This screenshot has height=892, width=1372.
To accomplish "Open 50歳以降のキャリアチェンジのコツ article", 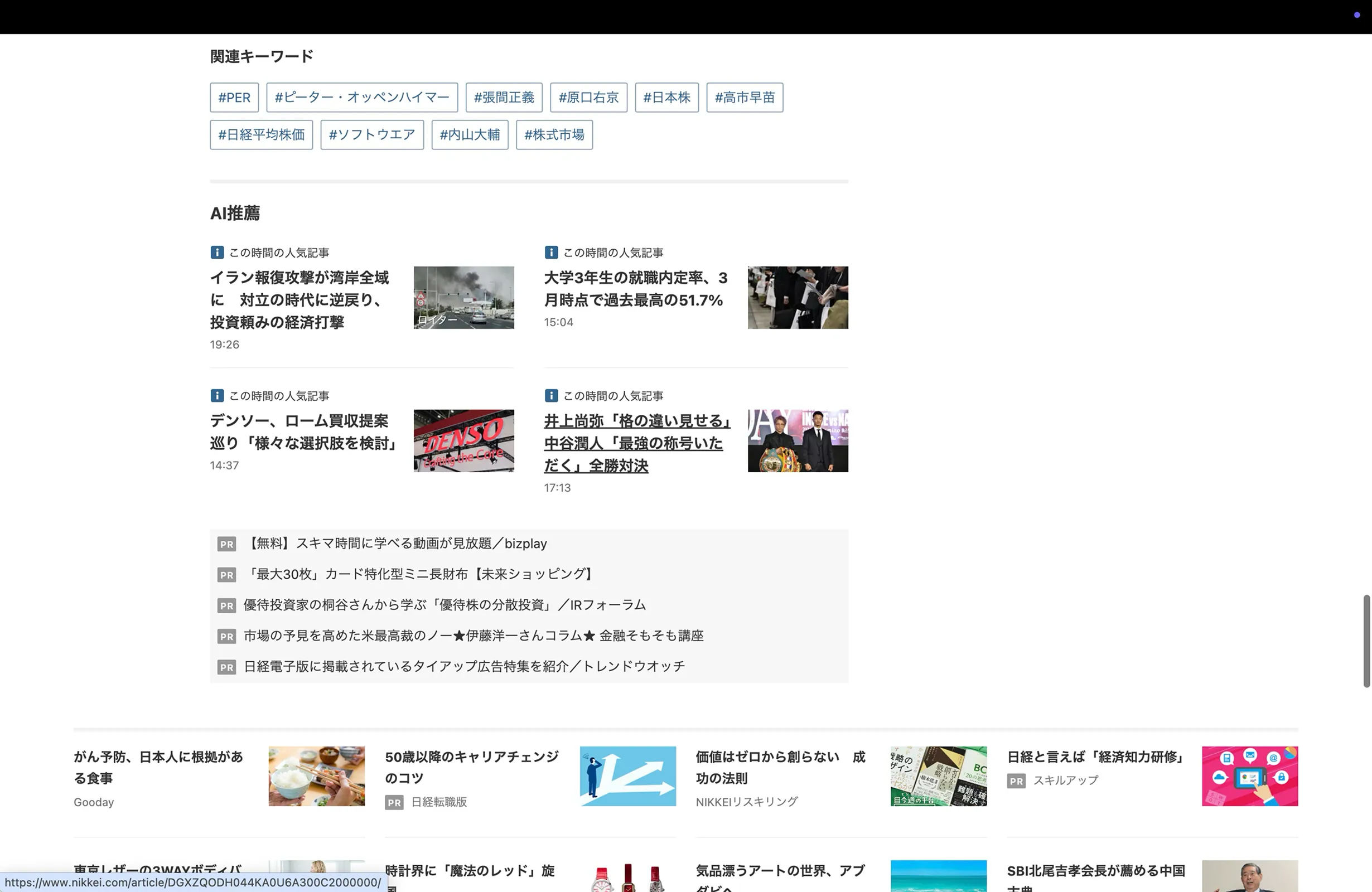I will [x=471, y=768].
